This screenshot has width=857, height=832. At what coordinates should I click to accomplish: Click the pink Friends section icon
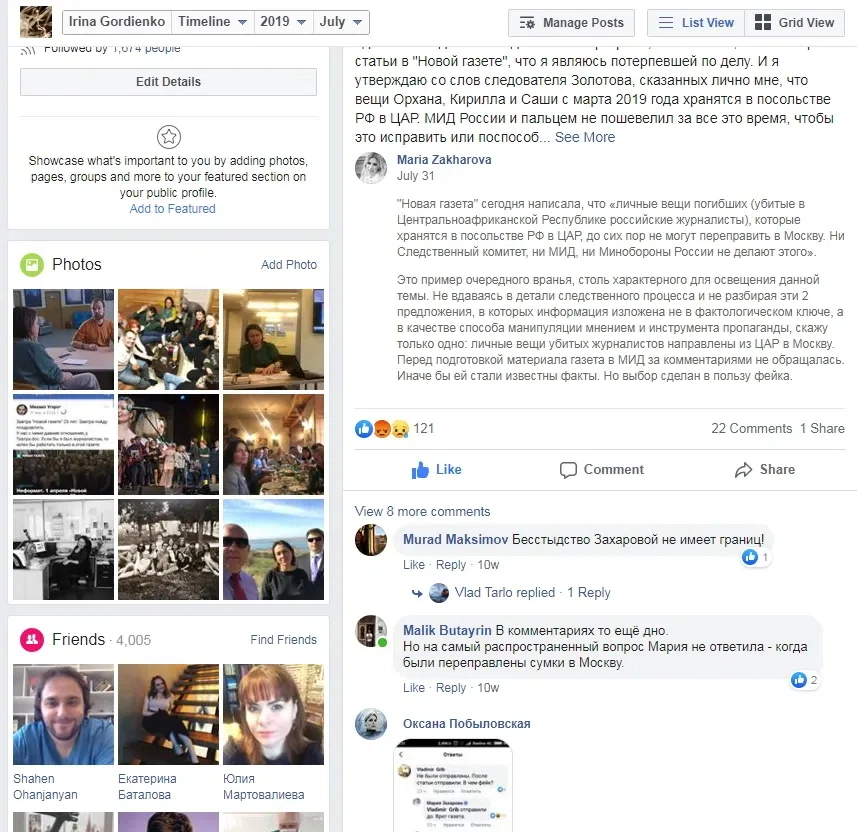coord(32,640)
